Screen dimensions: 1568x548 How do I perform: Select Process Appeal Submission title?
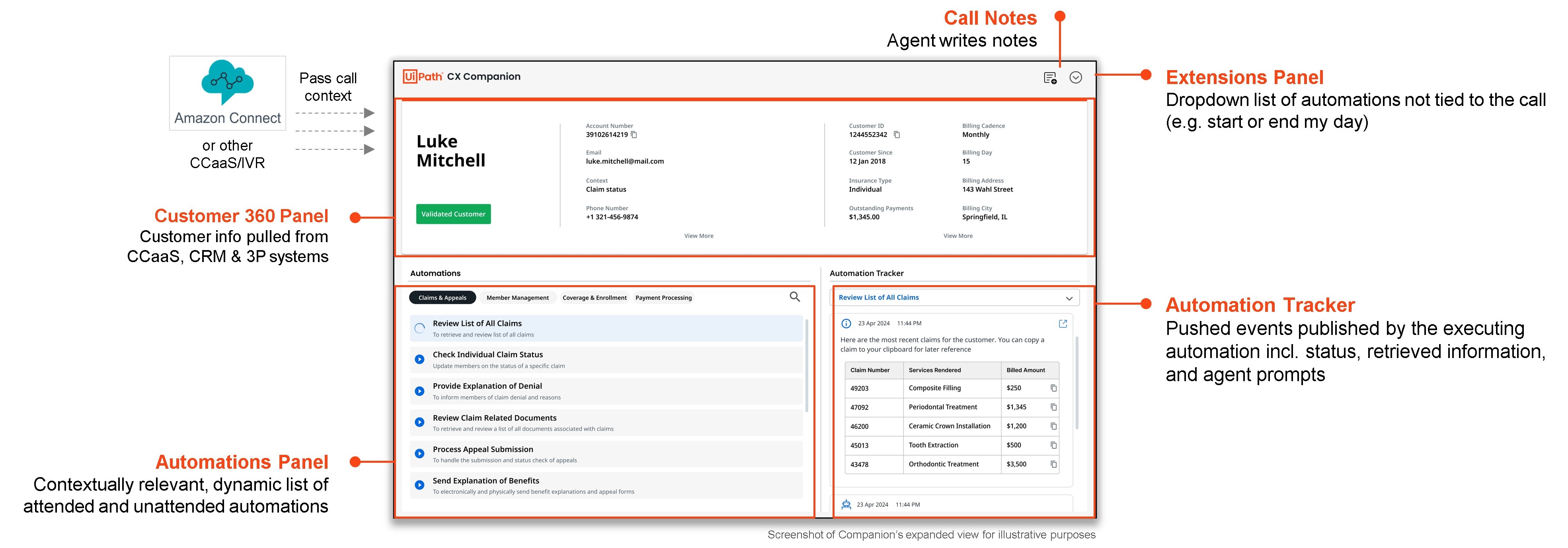(483, 449)
